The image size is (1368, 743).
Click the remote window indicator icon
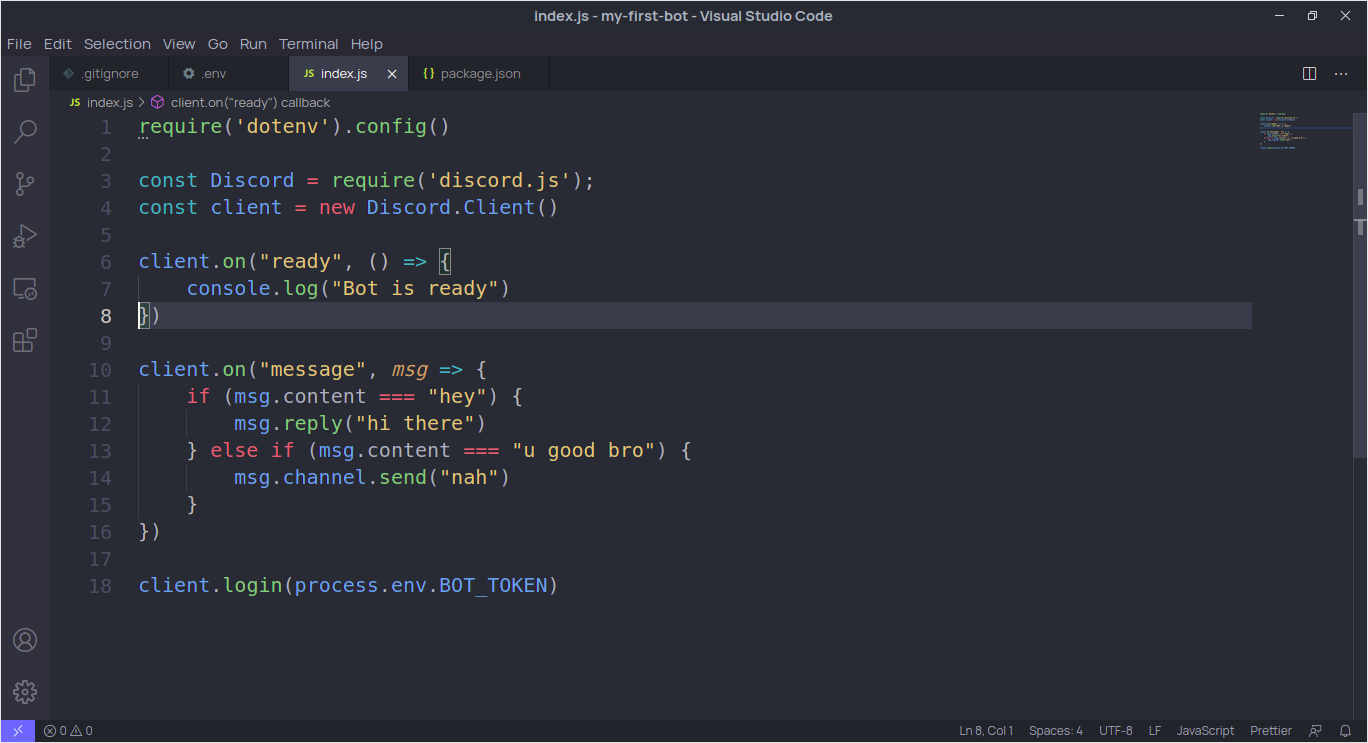pos(18,731)
